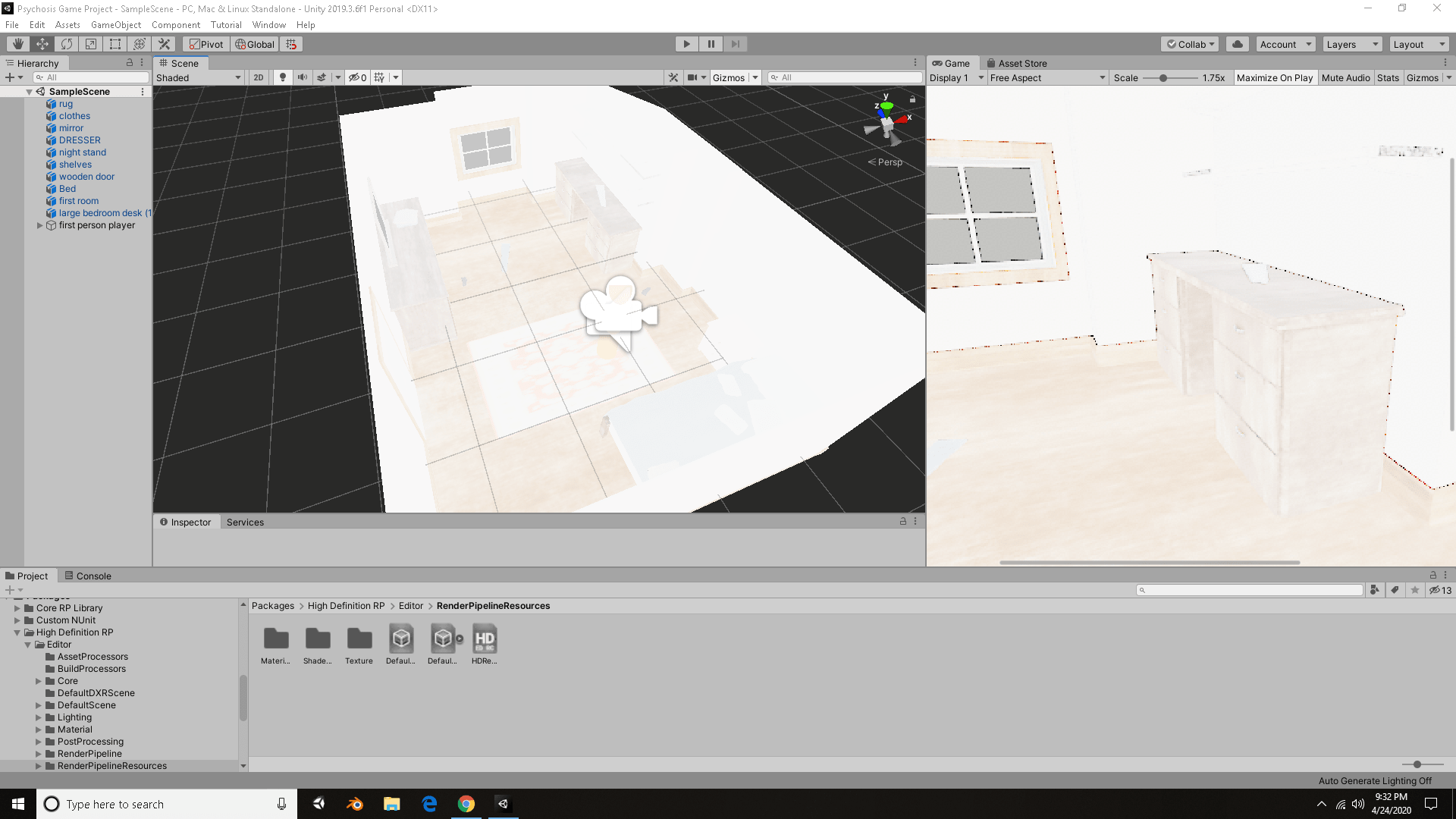The width and height of the screenshot is (1456, 819).
Task: Click the scene orientation gizmo cube
Action: click(x=886, y=124)
